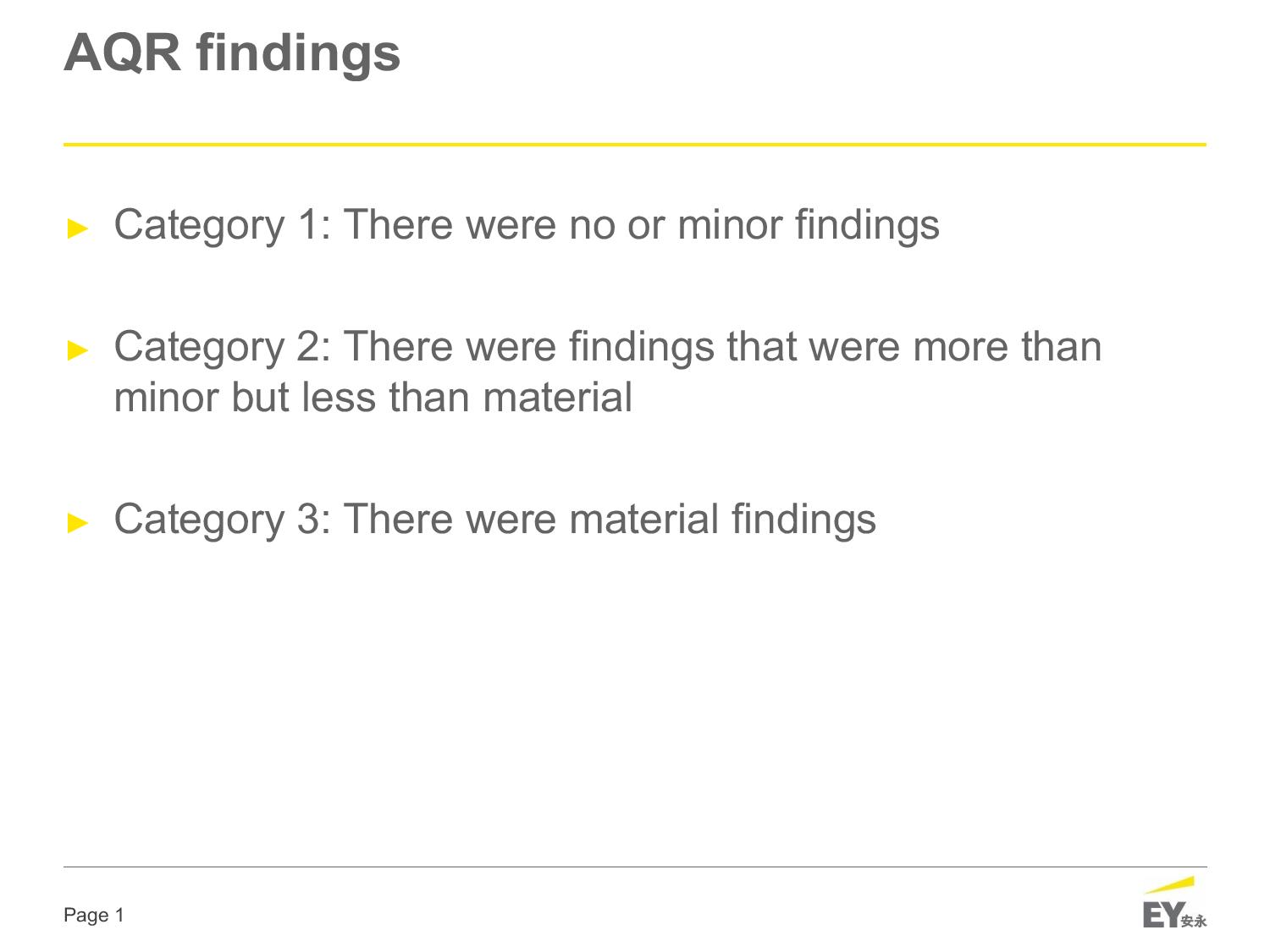
Task: Click the yellow beam above EY logo
Action: tap(1169, 885)
